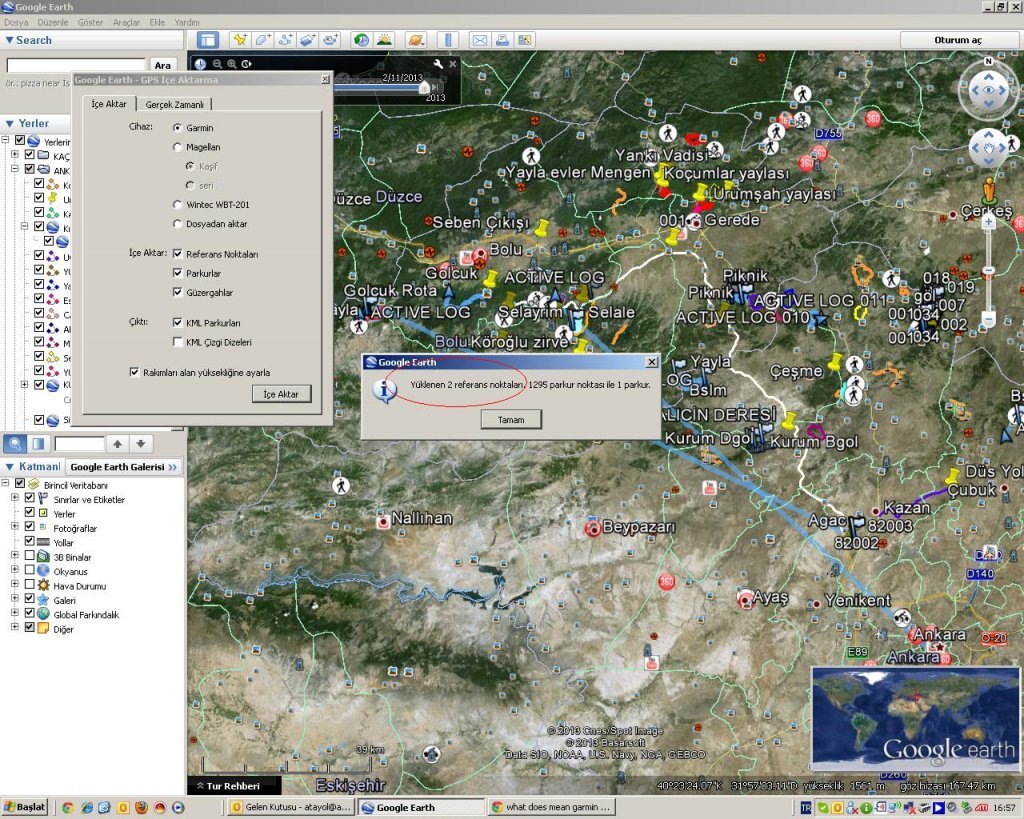The image size is (1024, 819).
Task: Uncheck the Referans Noktaları checkbox
Action: (x=177, y=254)
